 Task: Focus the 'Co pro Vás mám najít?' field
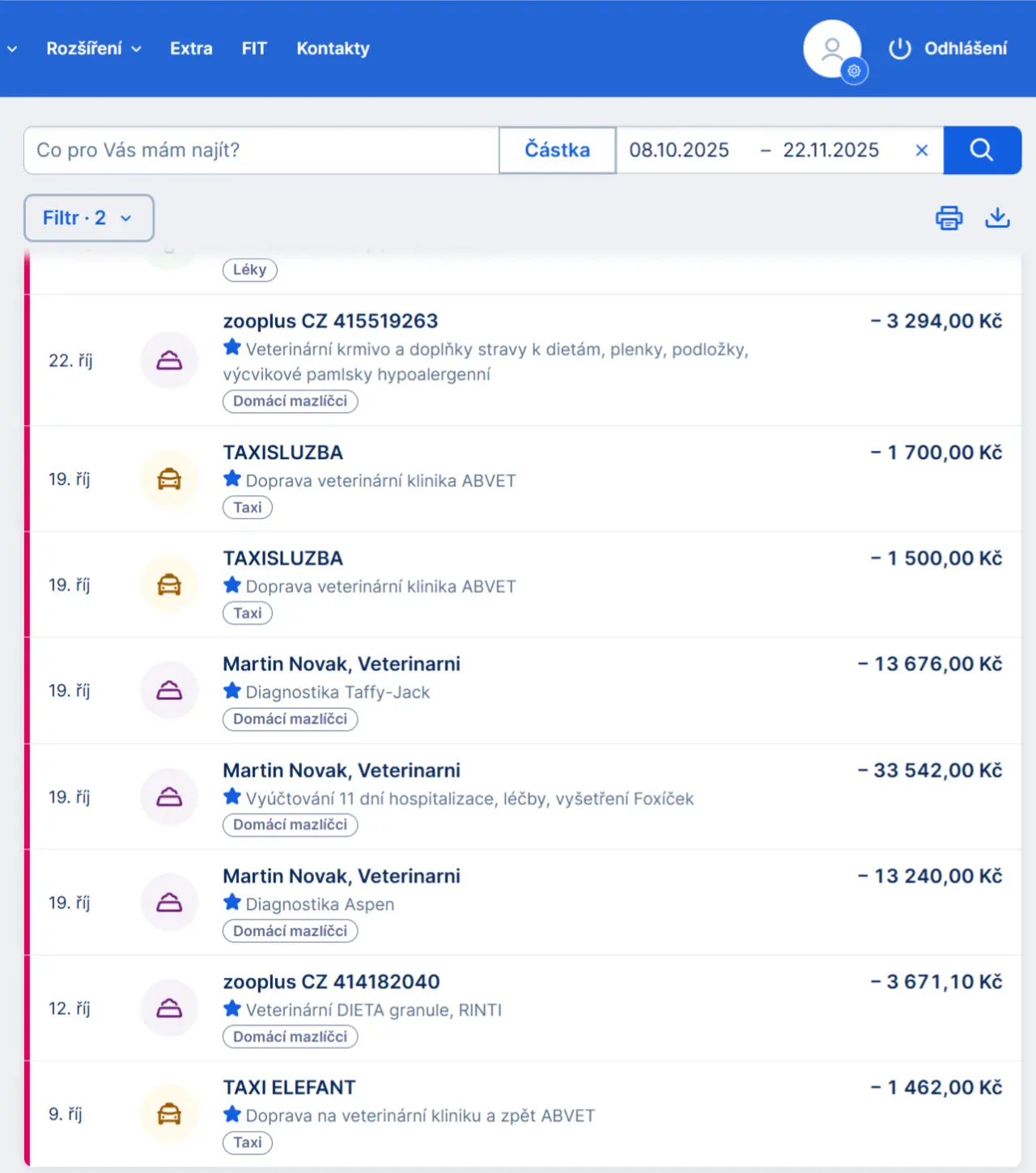261,150
